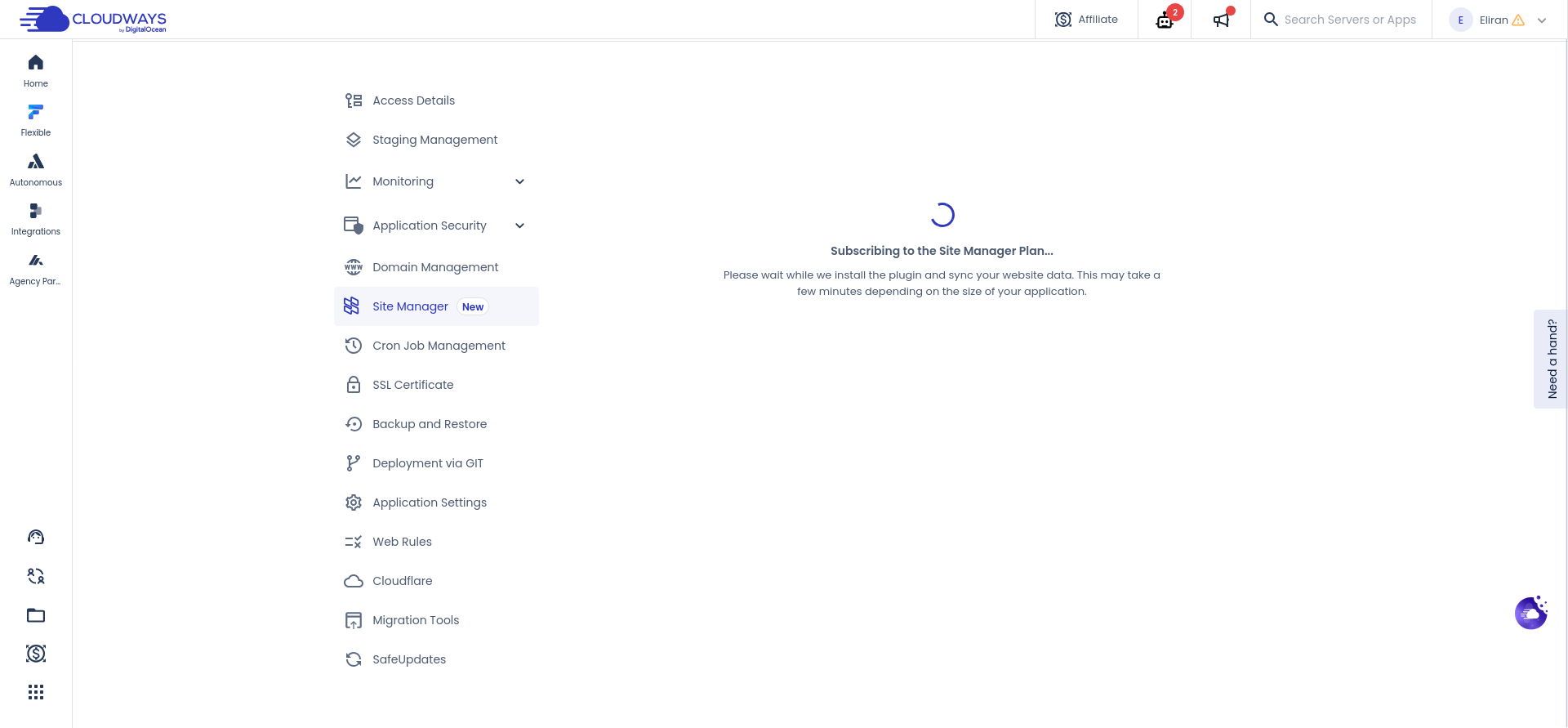The image size is (1568, 728).
Task: Click the Search Servers or Apps field
Action: tap(1349, 20)
